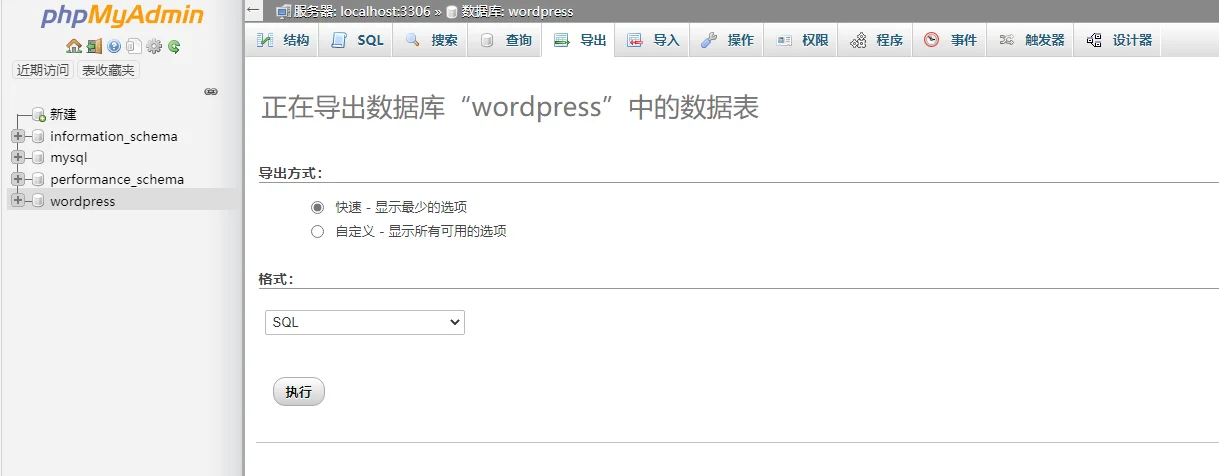Click the navigation panel settings gear icon
The width and height of the screenshot is (1219, 476).
[x=154, y=46]
